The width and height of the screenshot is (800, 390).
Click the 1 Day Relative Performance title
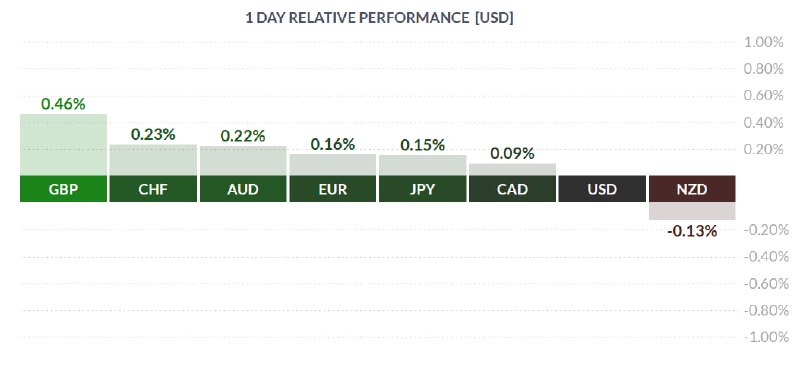(379, 18)
